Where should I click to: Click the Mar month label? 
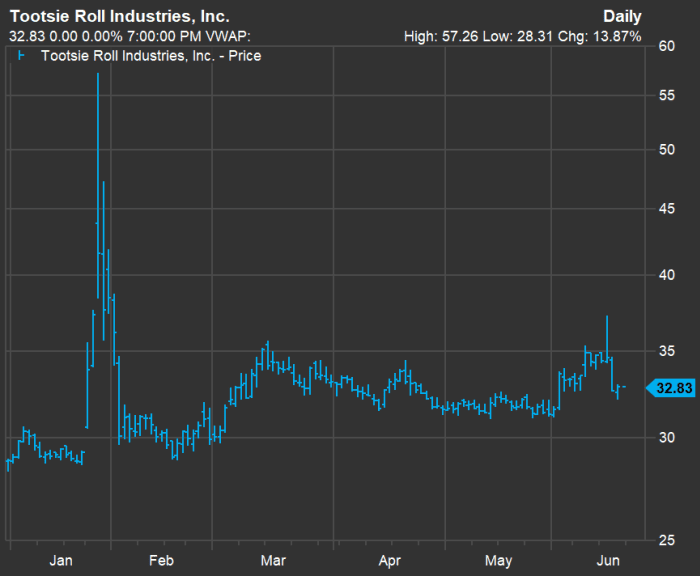click(273, 561)
